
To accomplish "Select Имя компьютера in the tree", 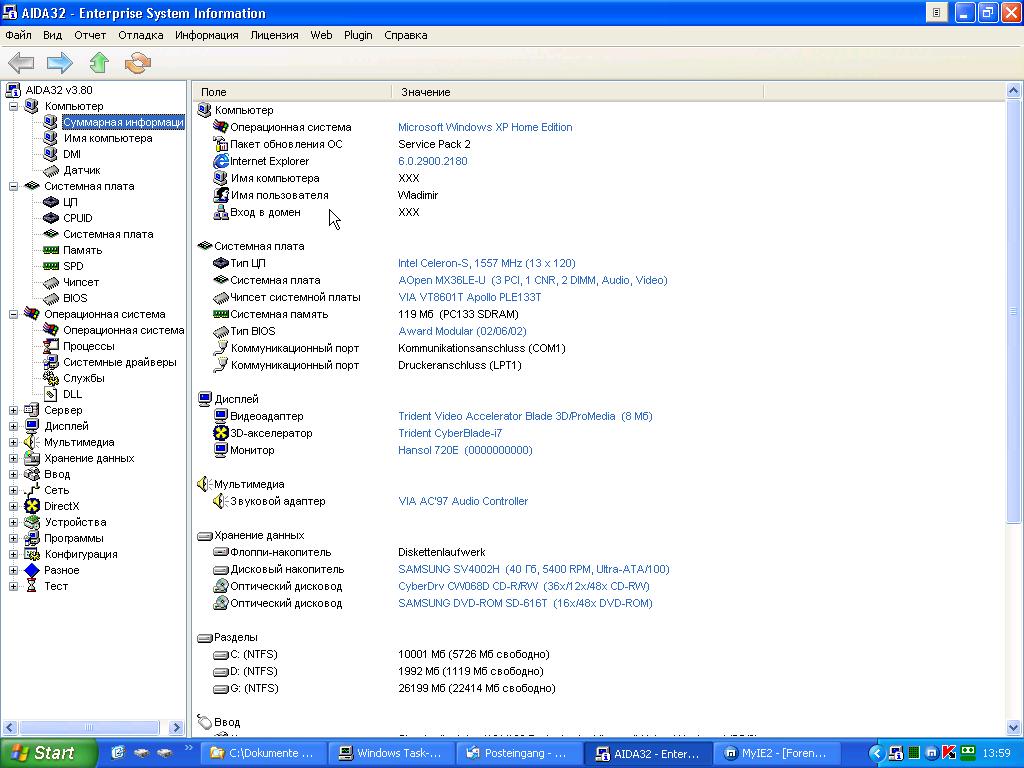I will pyautogui.click(x=108, y=138).
